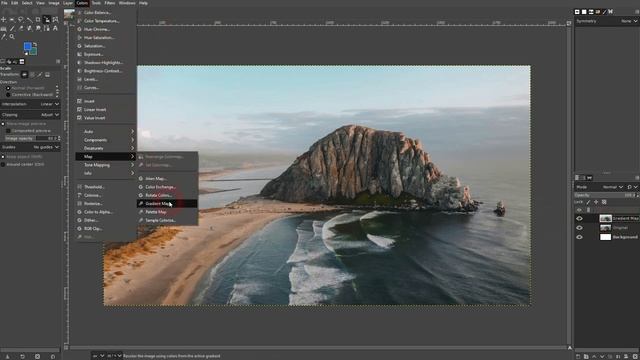The width and height of the screenshot is (640, 360).
Task: Expand the Tone Mapping submenu
Action: [x=106, y=165]
